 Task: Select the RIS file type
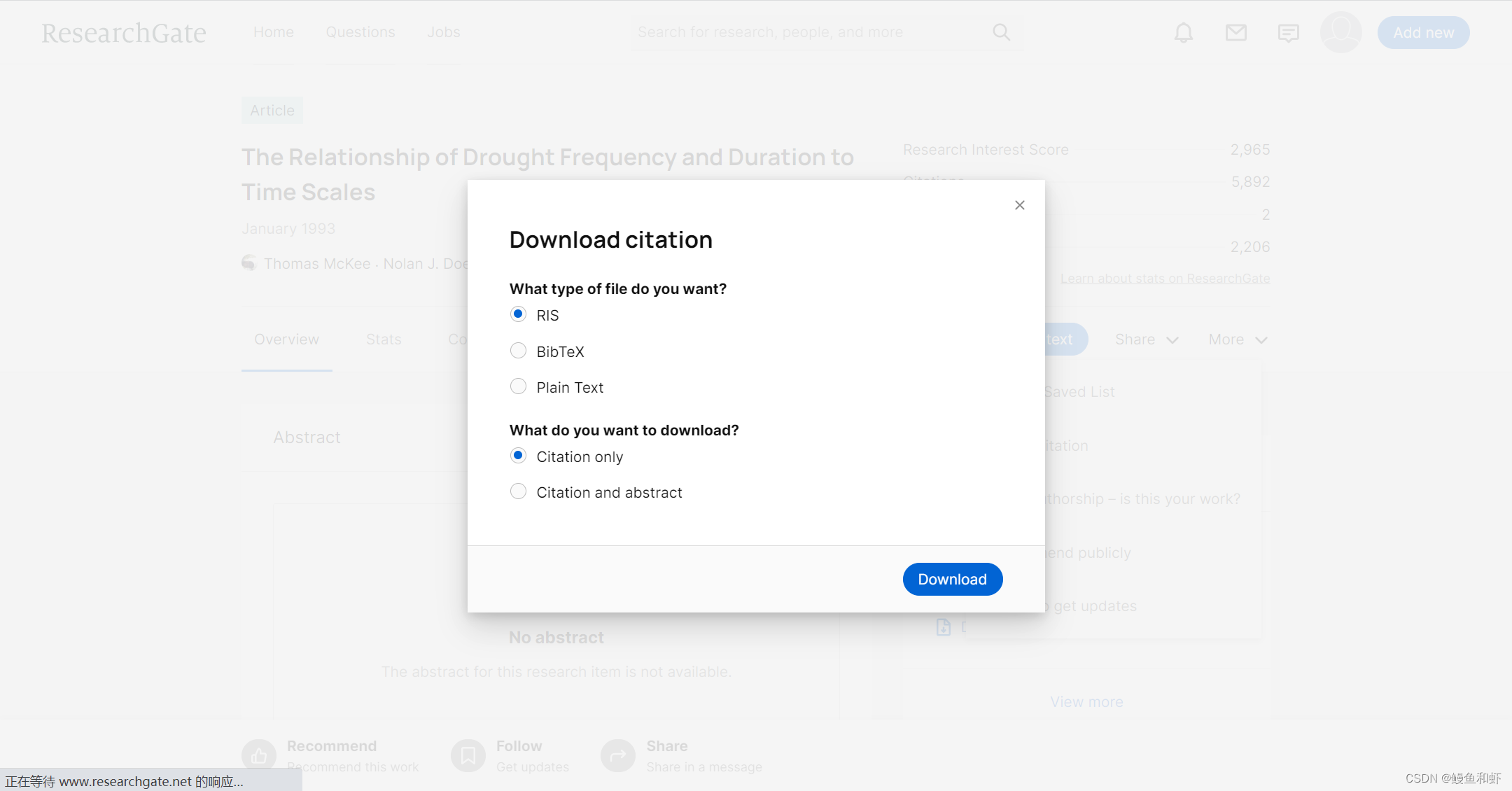pos(518,314)
